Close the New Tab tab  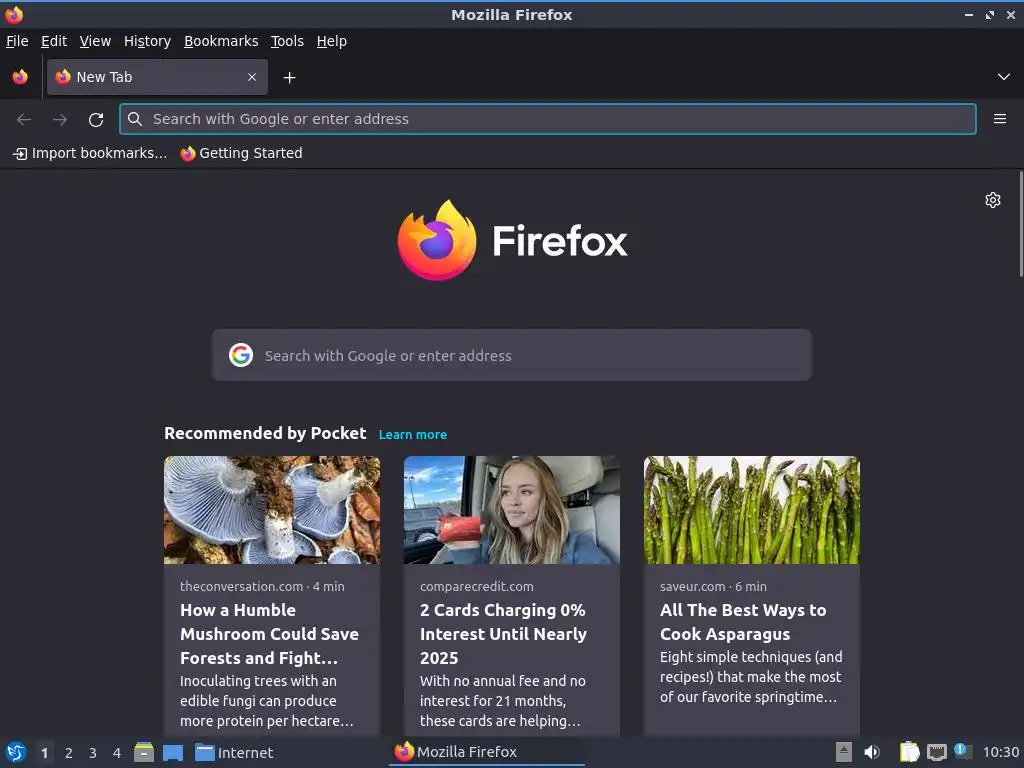coord(252,77)
